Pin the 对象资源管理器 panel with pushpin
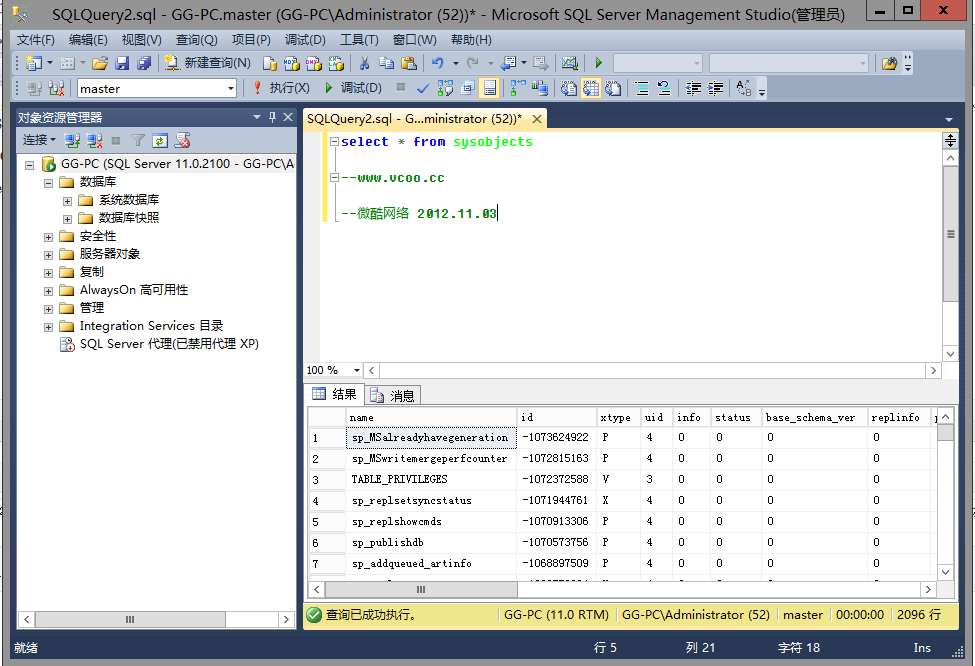Image resolution: width=975 pixels, height=666 pixels. [272, 118]
